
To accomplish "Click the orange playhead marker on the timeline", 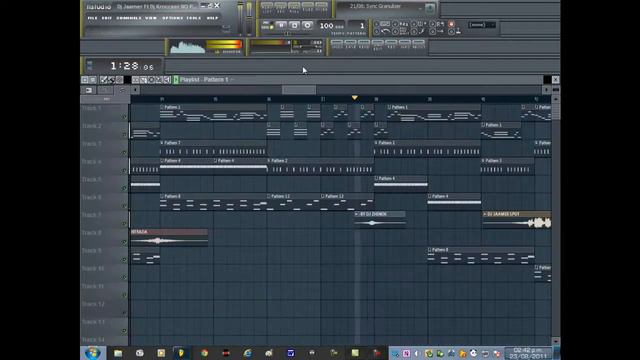I will coord(355,98).
